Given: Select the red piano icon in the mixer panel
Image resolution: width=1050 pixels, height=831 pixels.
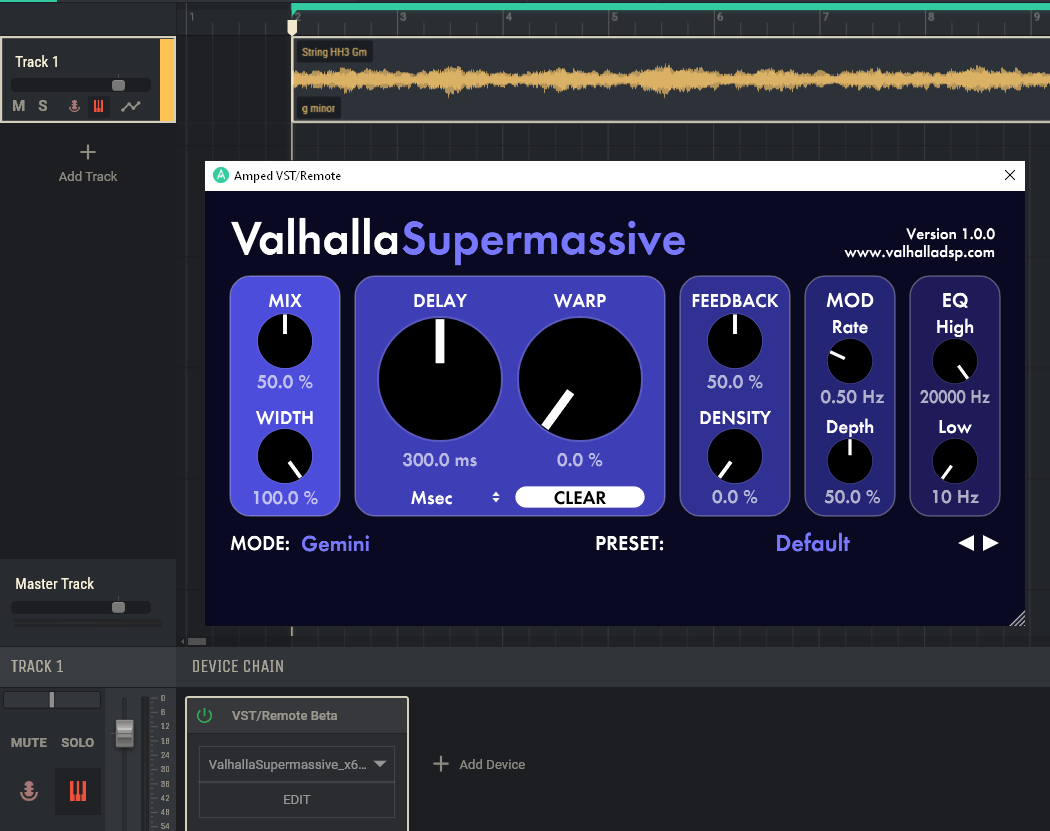Looking at the screenshot, I should pyautogui.click(x=78, y=790).
